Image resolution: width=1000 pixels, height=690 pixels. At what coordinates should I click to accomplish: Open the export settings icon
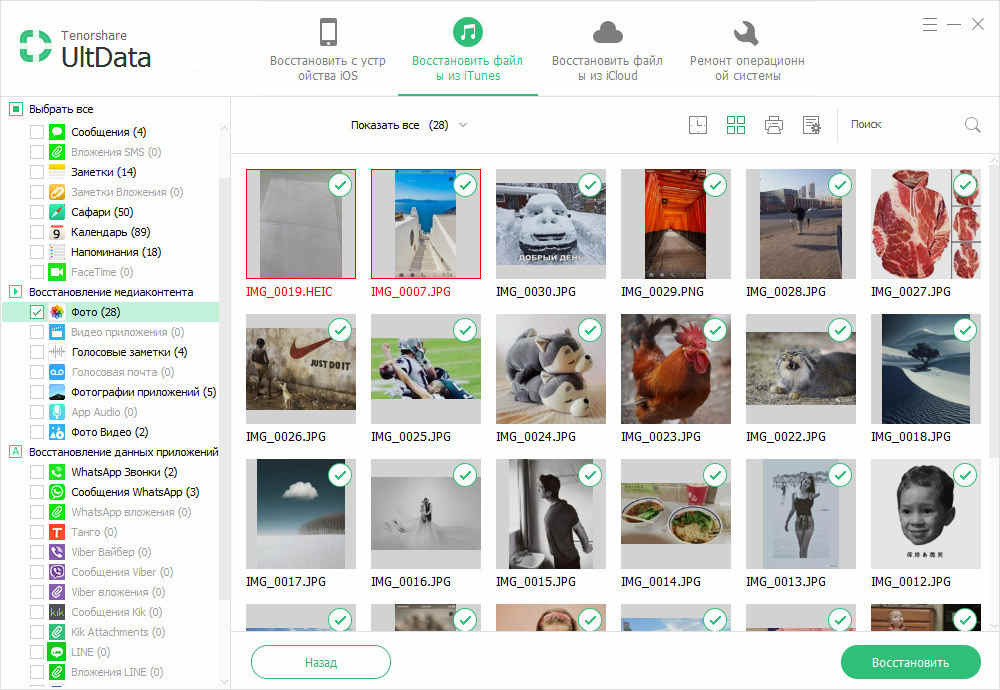tap(812, 125)
